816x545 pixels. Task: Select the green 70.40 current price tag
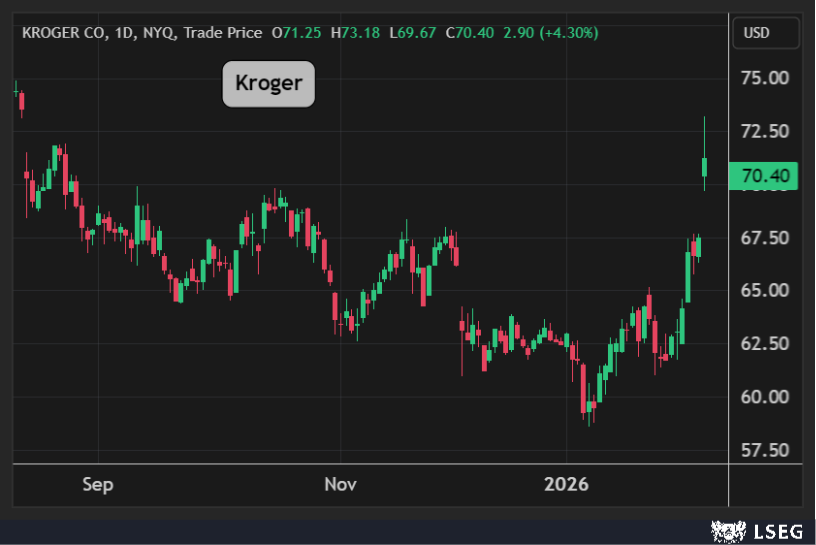coord(765,177)
